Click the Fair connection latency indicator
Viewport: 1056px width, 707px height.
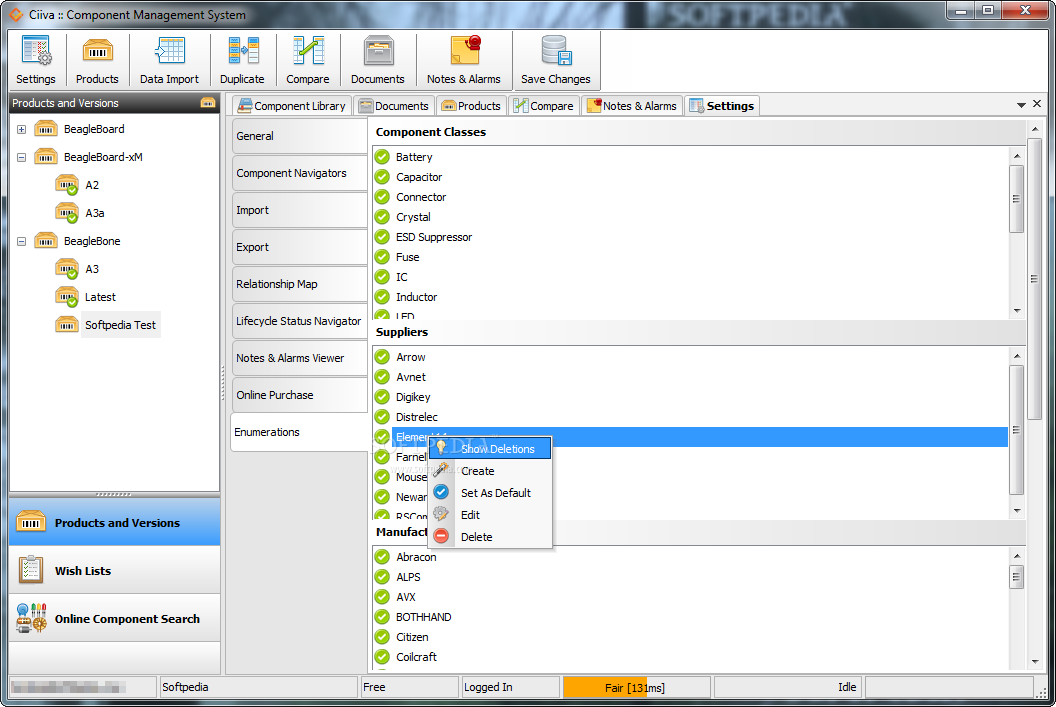pyautogui.click(x=636, y=687)
